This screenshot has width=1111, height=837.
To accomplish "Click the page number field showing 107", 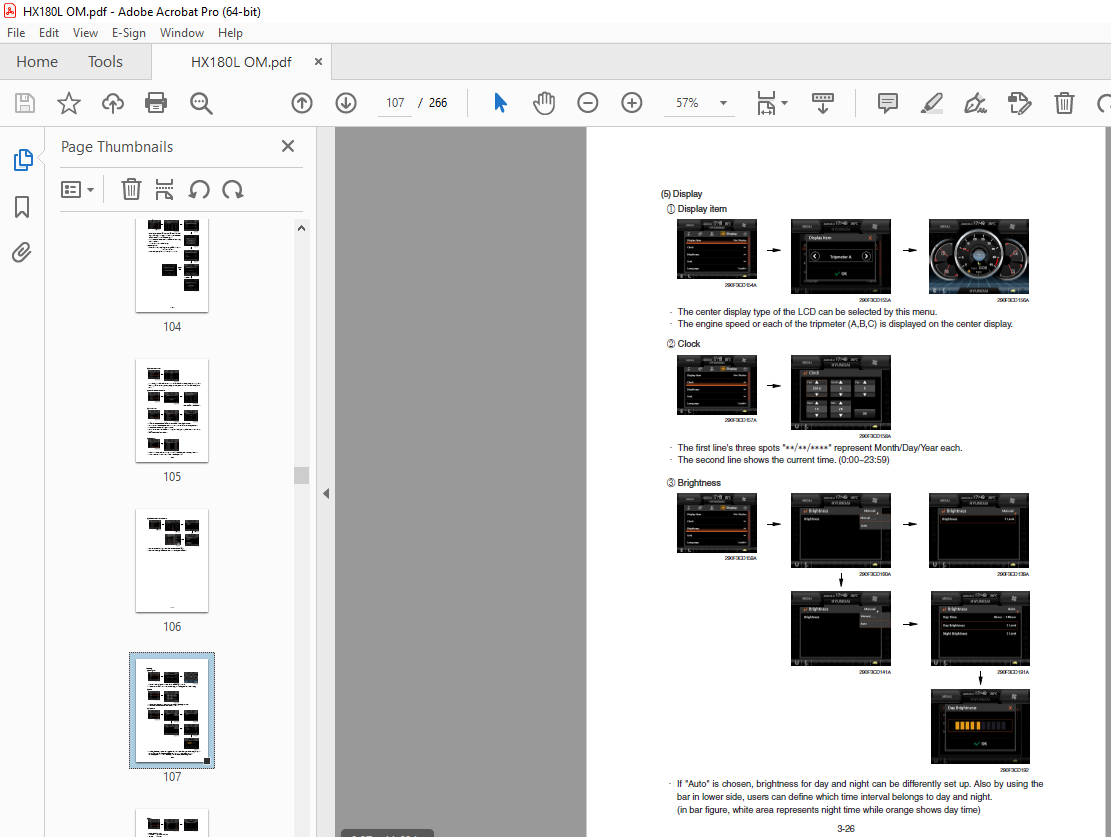I will click(x=395, y=103).
